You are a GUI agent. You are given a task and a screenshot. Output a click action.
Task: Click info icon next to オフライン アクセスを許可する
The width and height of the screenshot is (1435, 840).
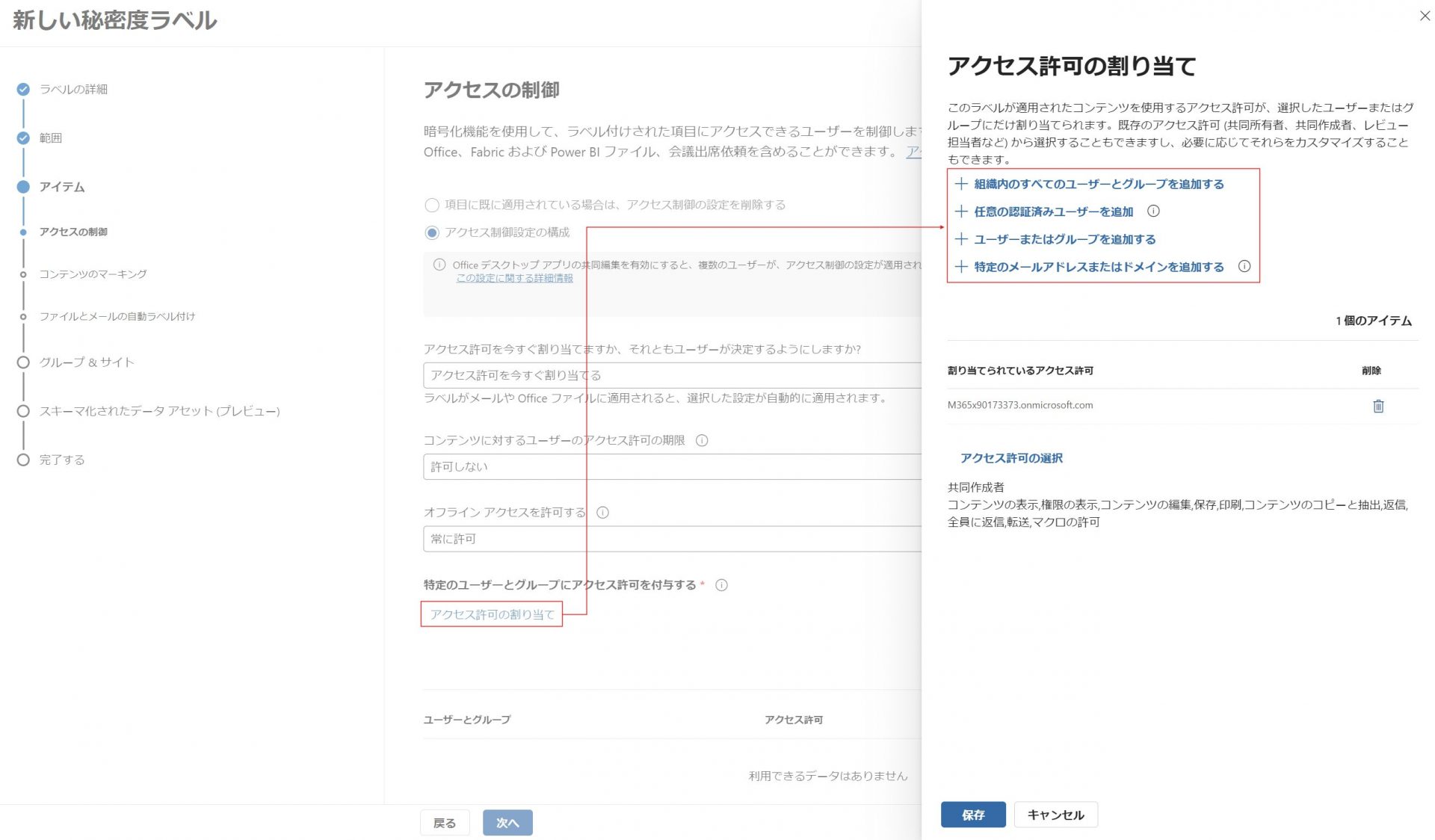[x=602, y=513]
